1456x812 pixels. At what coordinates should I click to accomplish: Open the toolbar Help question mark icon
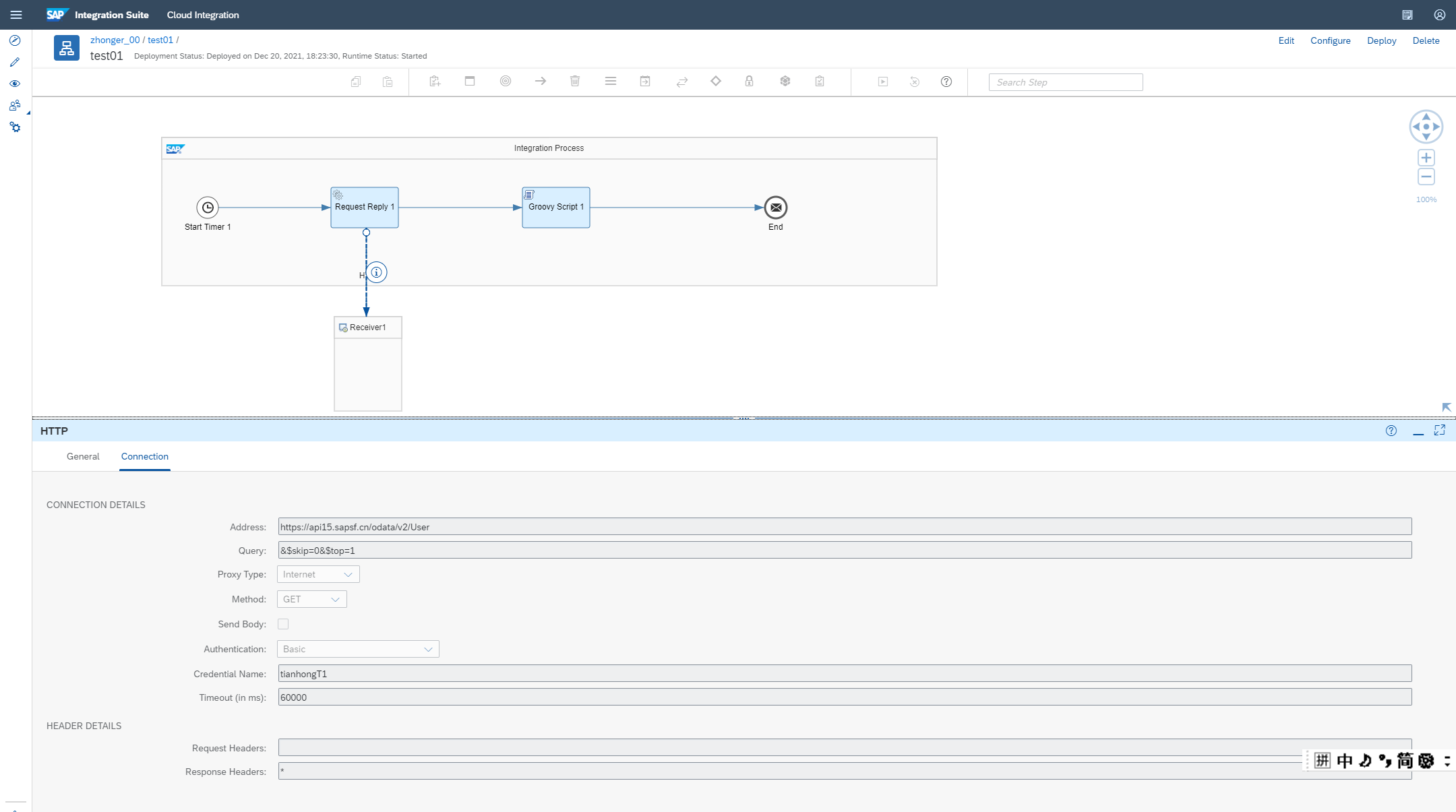(946, 82)
